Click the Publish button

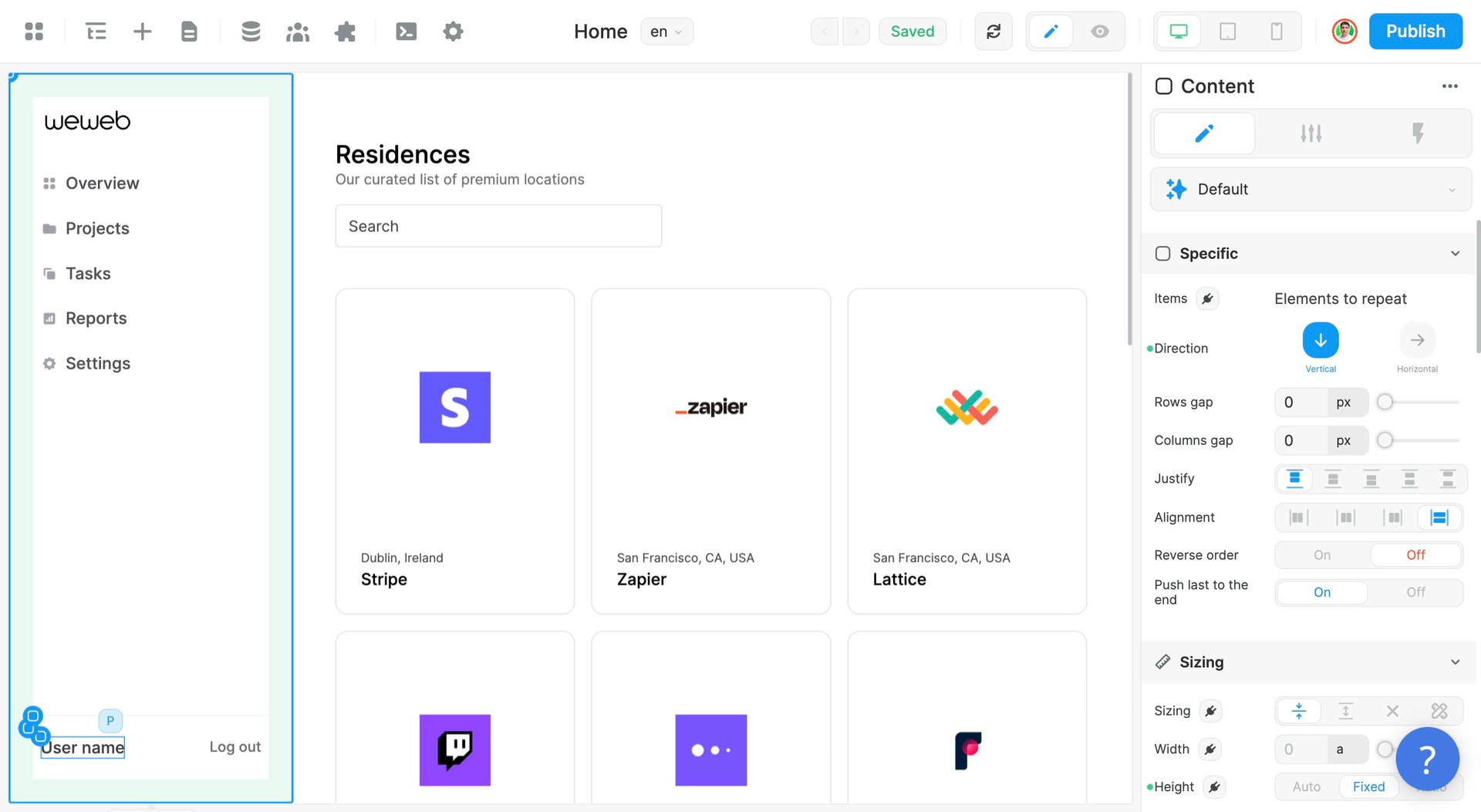[x=1415, y=32]
